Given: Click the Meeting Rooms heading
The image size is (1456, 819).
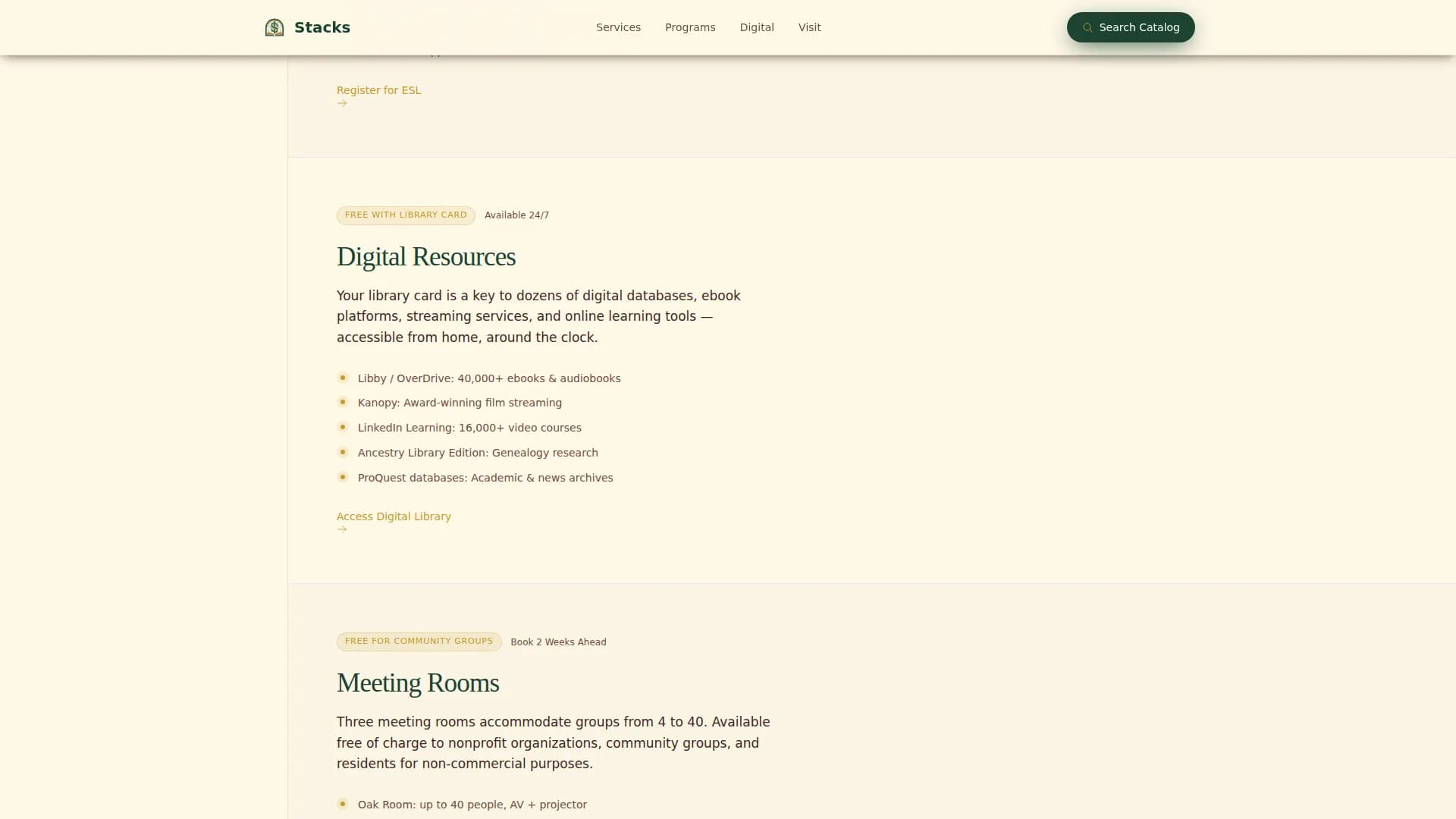Looking at the screenshot, I should coord(418,682).
